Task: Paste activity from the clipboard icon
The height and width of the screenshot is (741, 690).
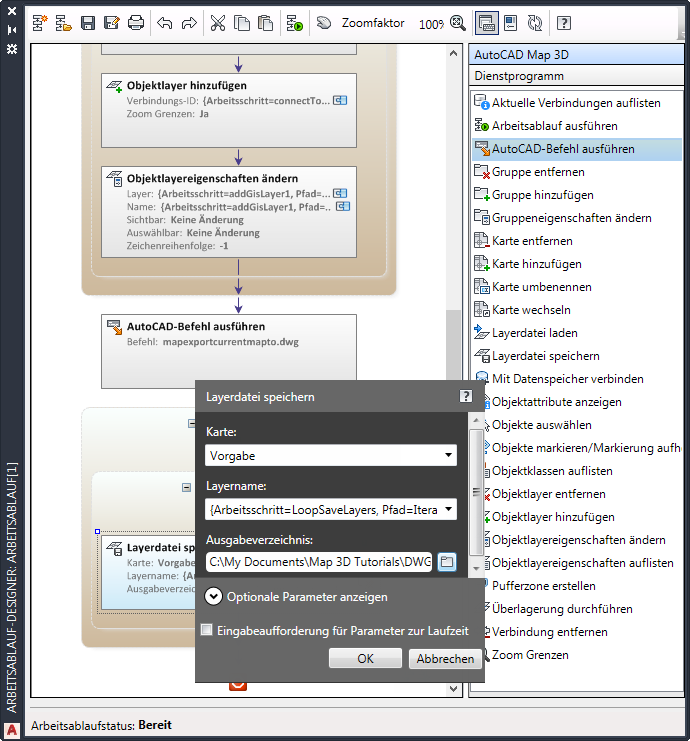Action: pyautogui.click(x=266, y=23)
